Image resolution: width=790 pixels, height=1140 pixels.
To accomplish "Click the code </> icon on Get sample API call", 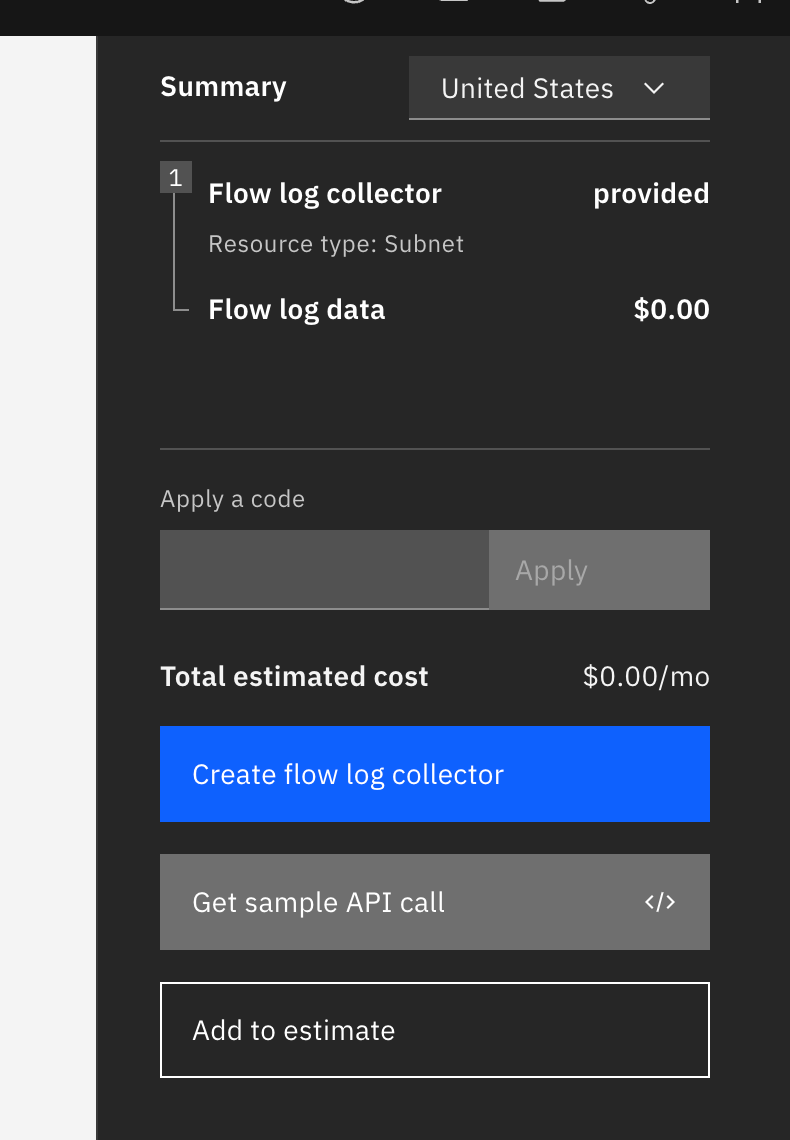I will (660, 901).
